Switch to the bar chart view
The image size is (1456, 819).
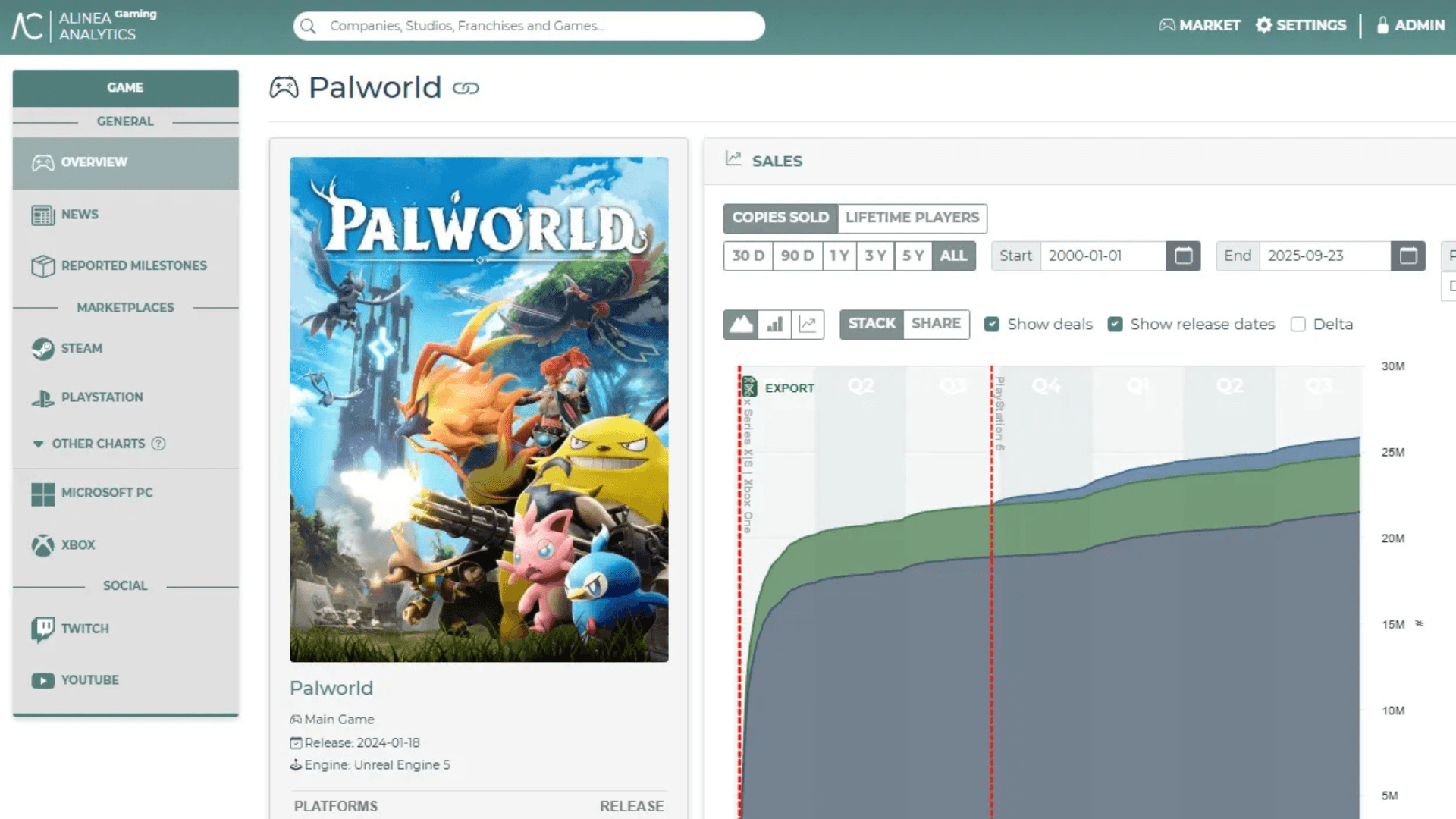tap(773, 324)
